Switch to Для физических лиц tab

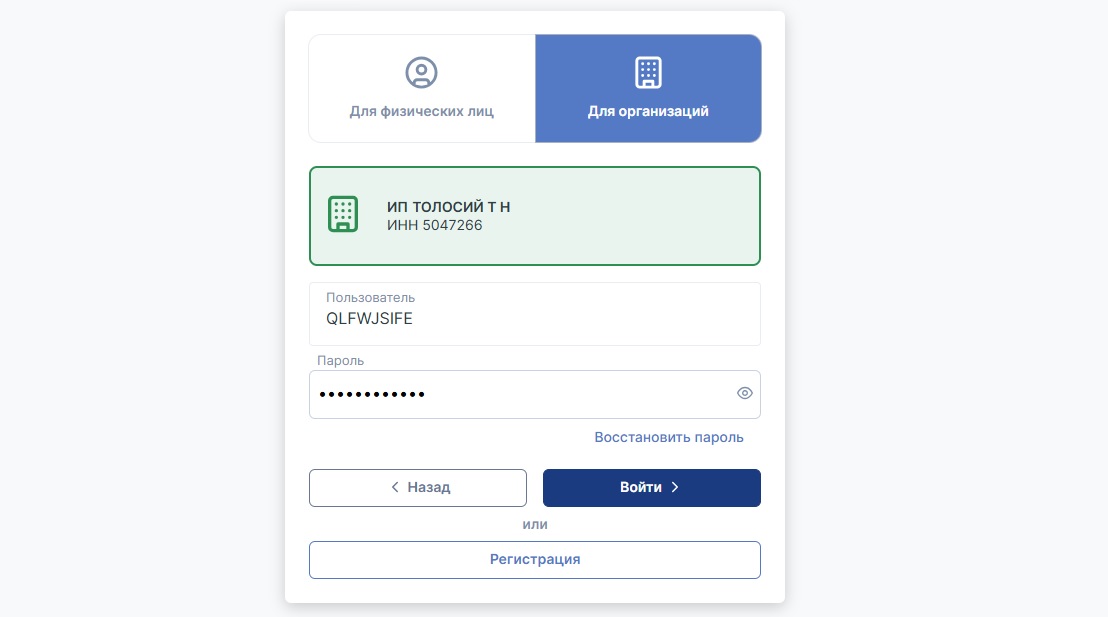[x=422, y=88]
